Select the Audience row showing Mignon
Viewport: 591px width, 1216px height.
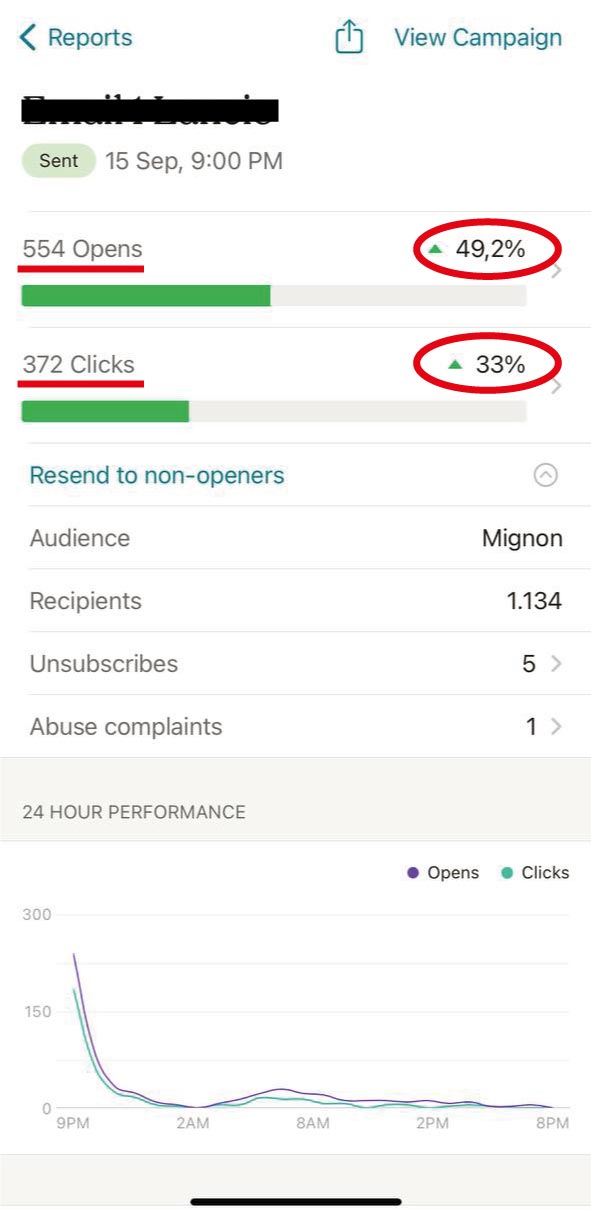click(x=295, y=538)
